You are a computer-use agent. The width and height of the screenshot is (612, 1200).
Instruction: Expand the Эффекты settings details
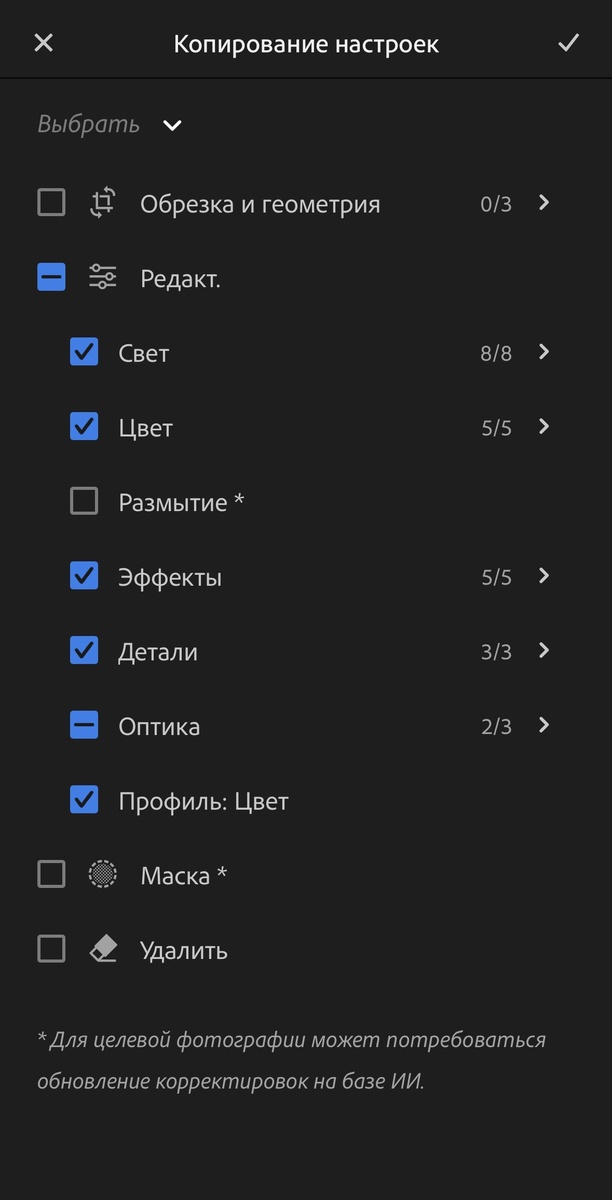pyautogui.click(x=541, y=576)
